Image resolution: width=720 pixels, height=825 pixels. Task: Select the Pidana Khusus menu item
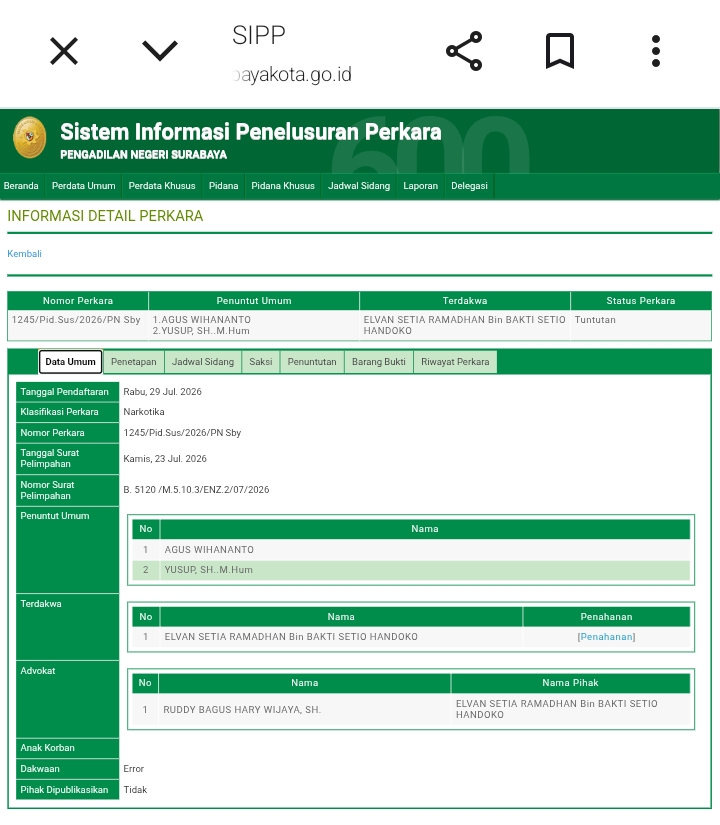283,186
